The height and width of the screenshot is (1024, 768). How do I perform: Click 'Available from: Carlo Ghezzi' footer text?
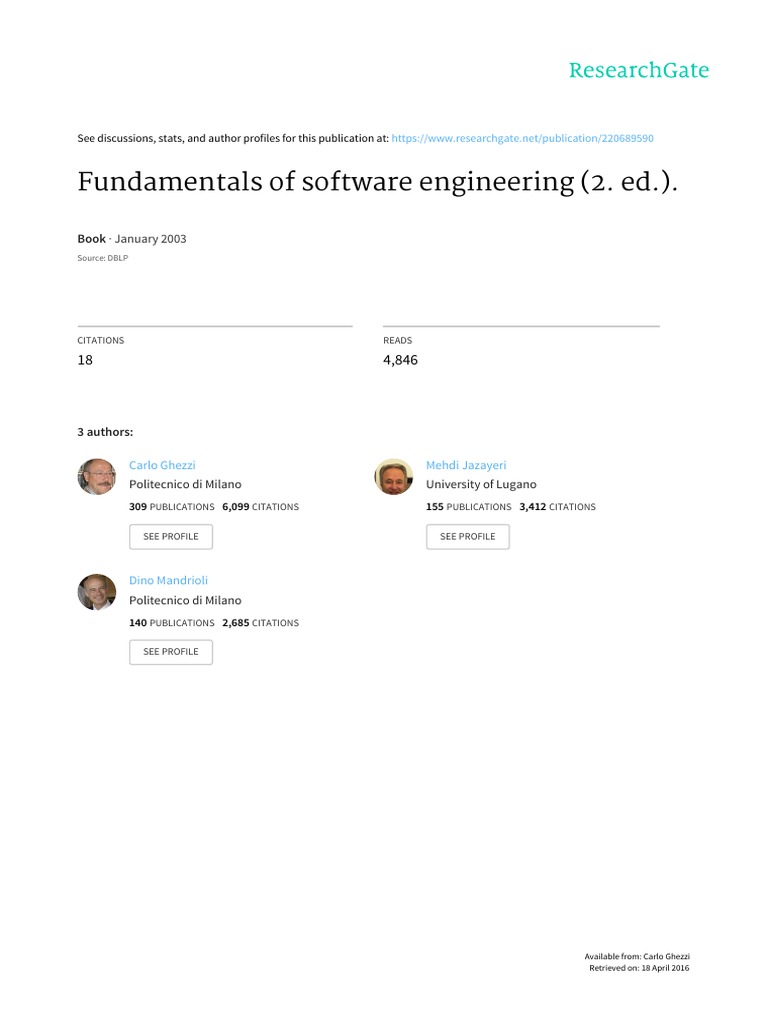pos(637,957)
